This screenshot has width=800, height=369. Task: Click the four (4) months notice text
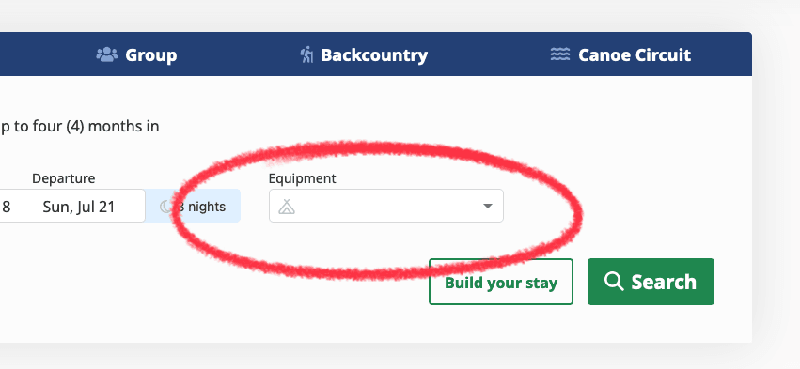click(x=80, y=126)
